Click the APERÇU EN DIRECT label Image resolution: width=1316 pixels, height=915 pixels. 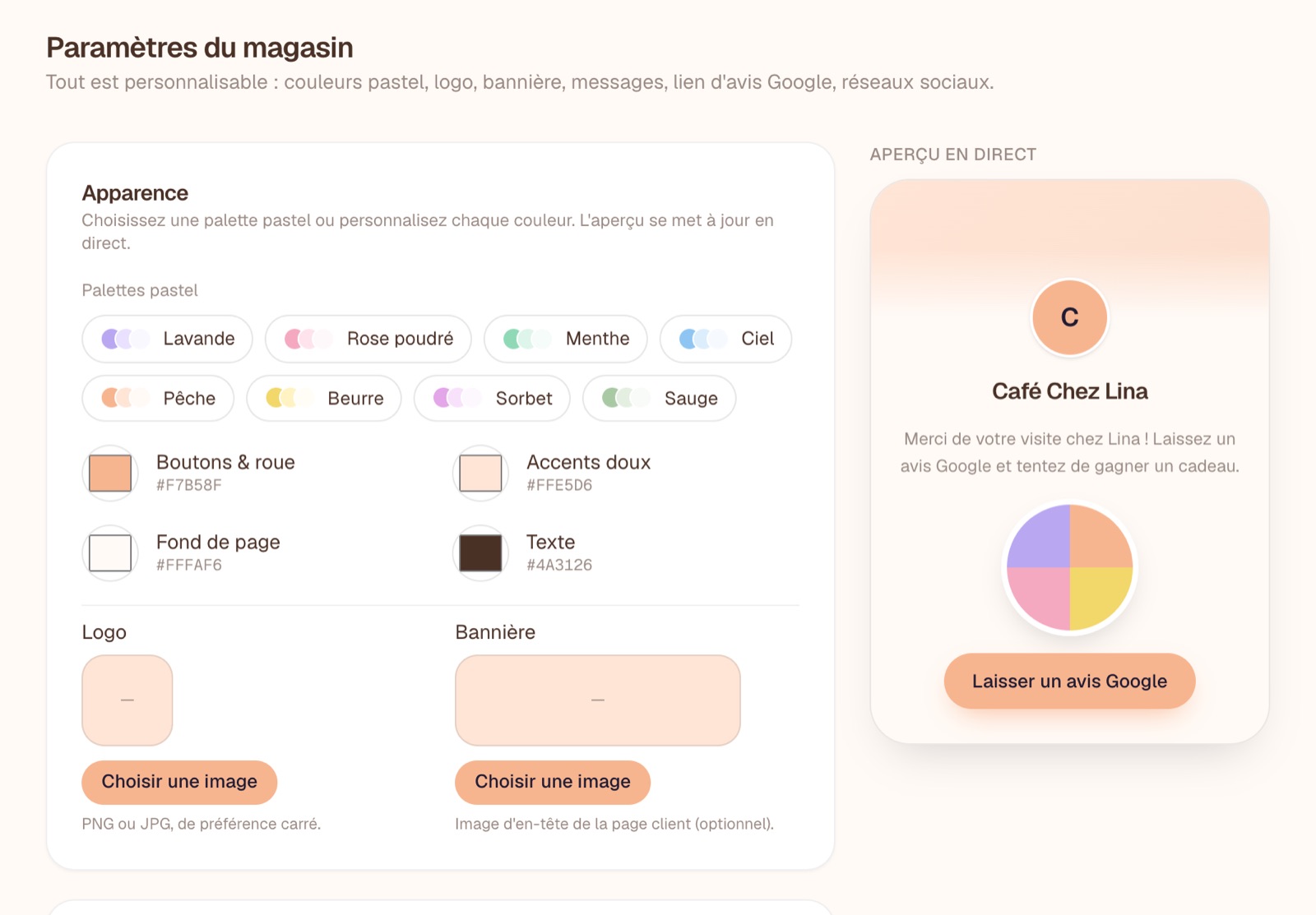[x=953, y=155]
